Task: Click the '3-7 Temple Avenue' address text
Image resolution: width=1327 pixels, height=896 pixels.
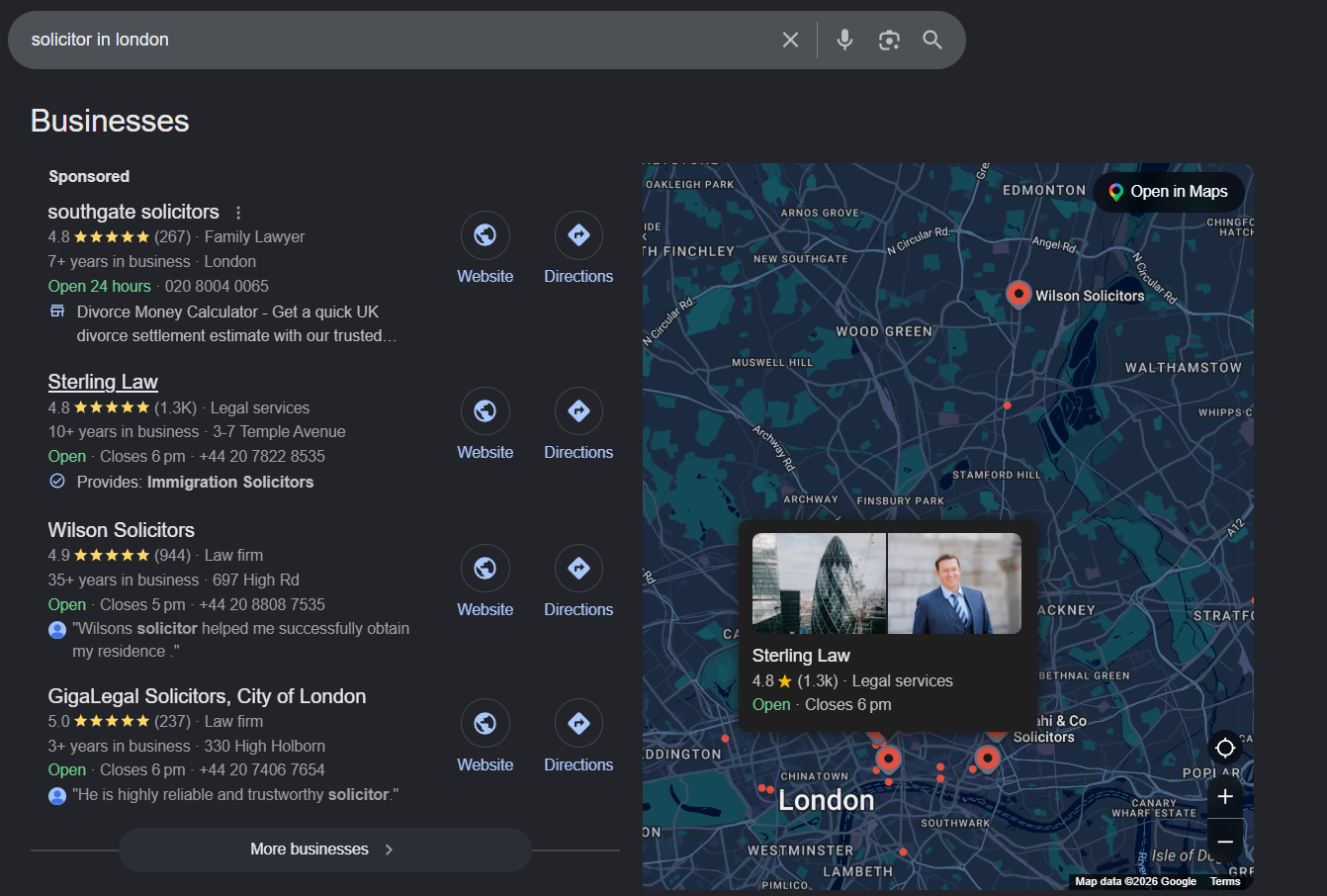Action: (279, 431)
